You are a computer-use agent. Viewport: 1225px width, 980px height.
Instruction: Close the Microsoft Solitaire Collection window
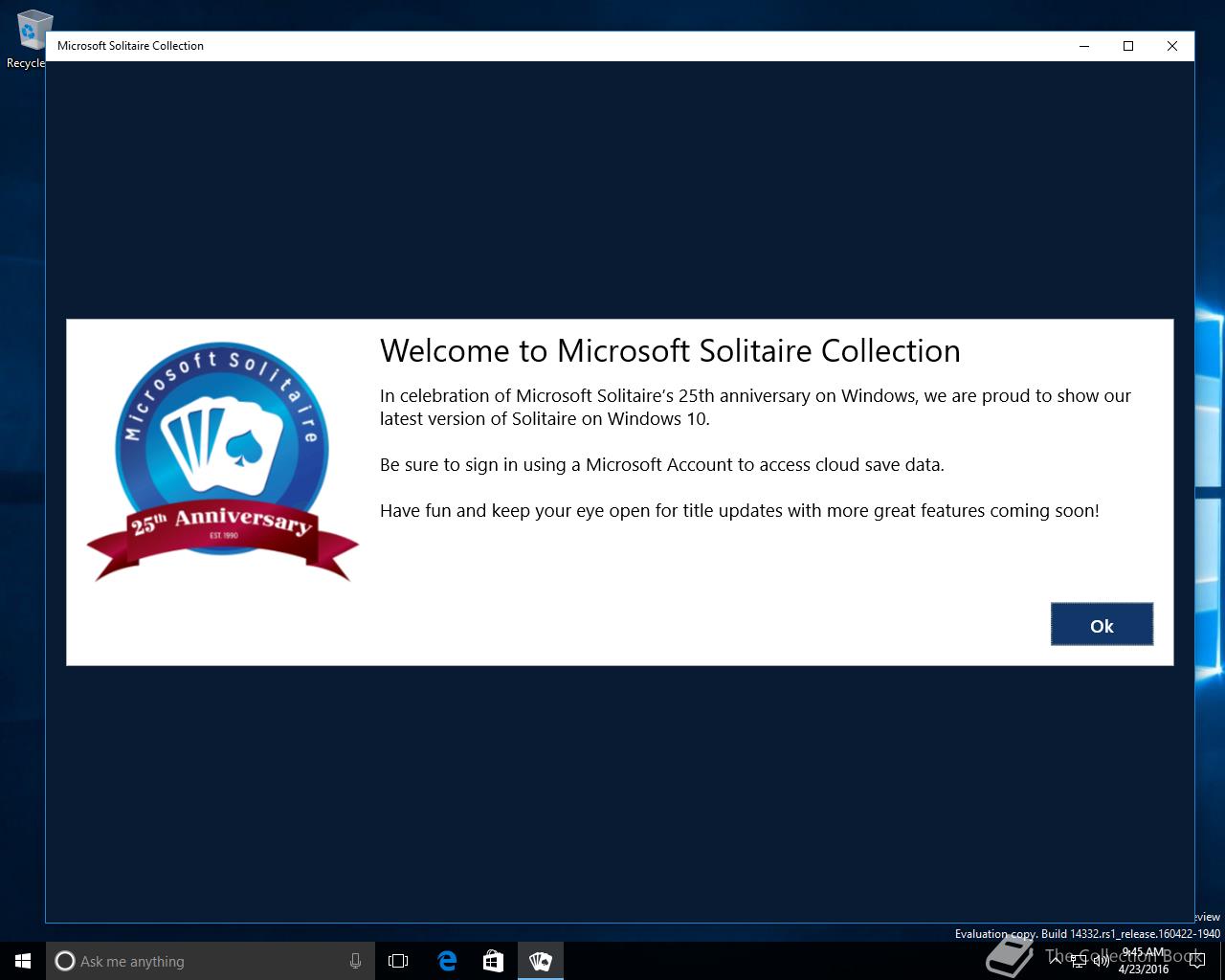(1172, 46)
